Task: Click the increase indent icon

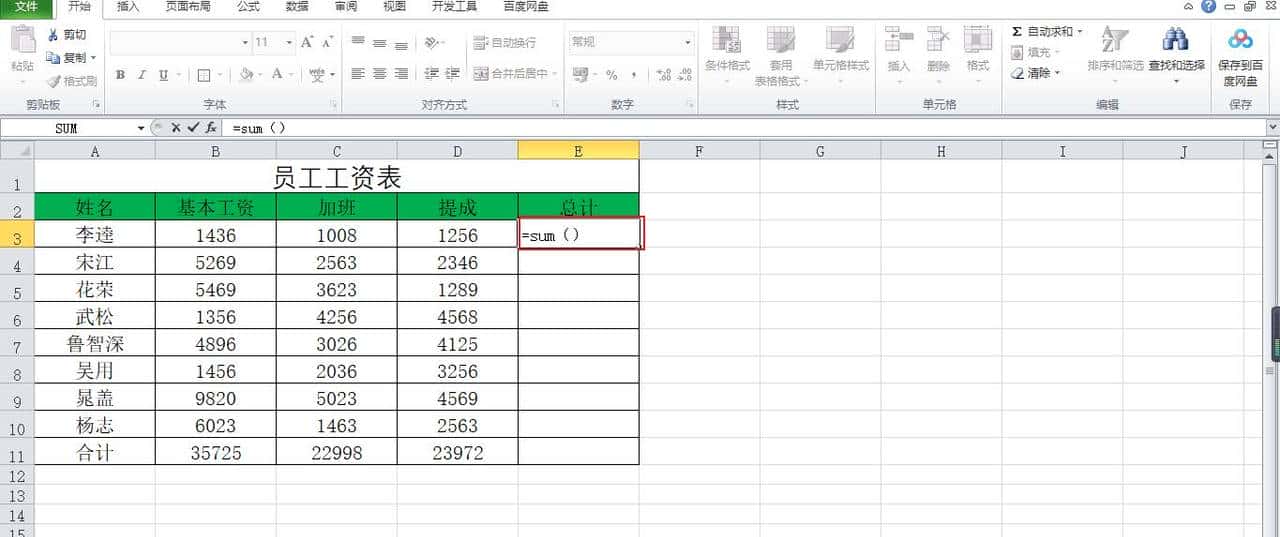Action: click(x=452, y=74)
